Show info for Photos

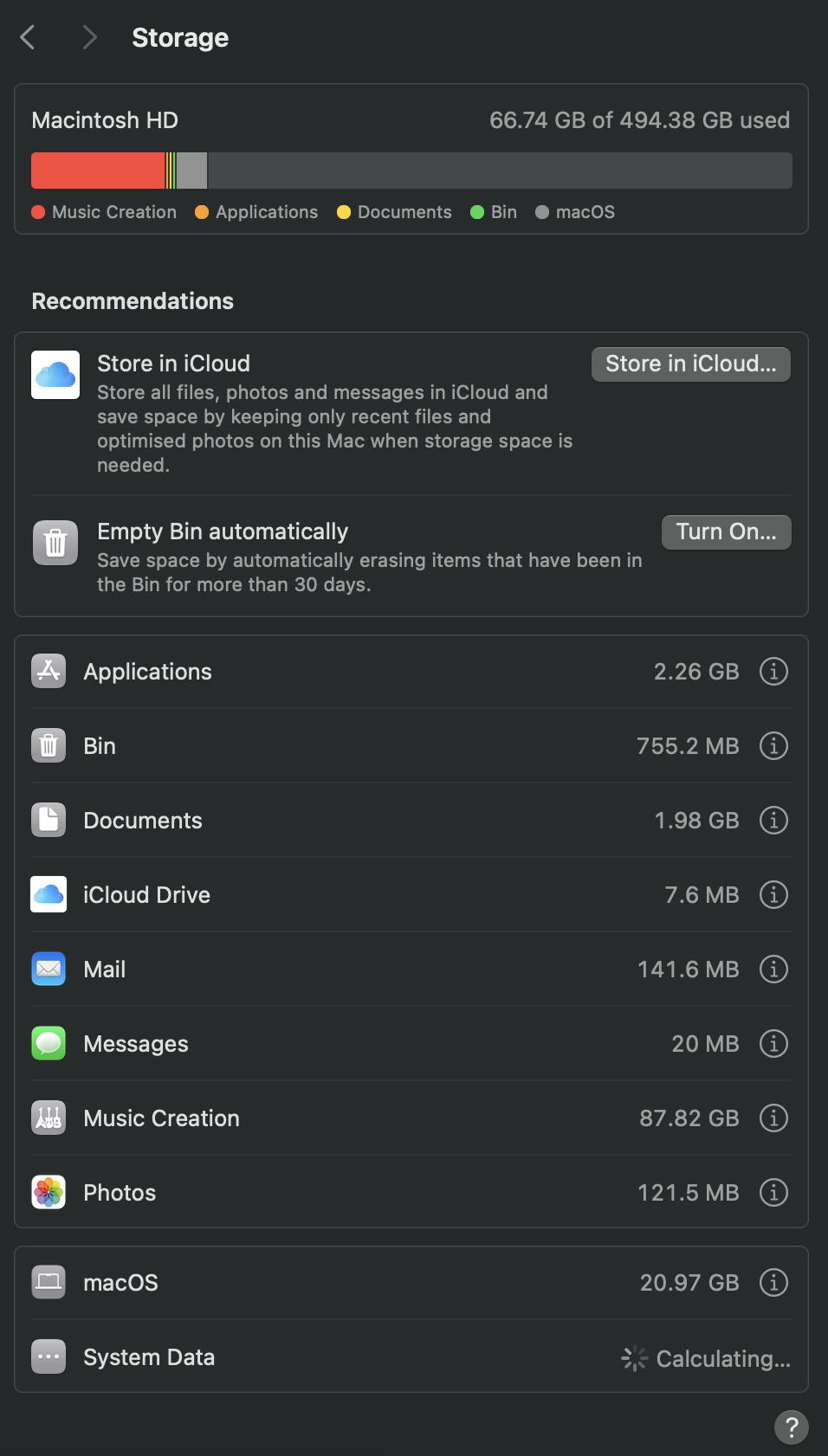pos(773,1192)
